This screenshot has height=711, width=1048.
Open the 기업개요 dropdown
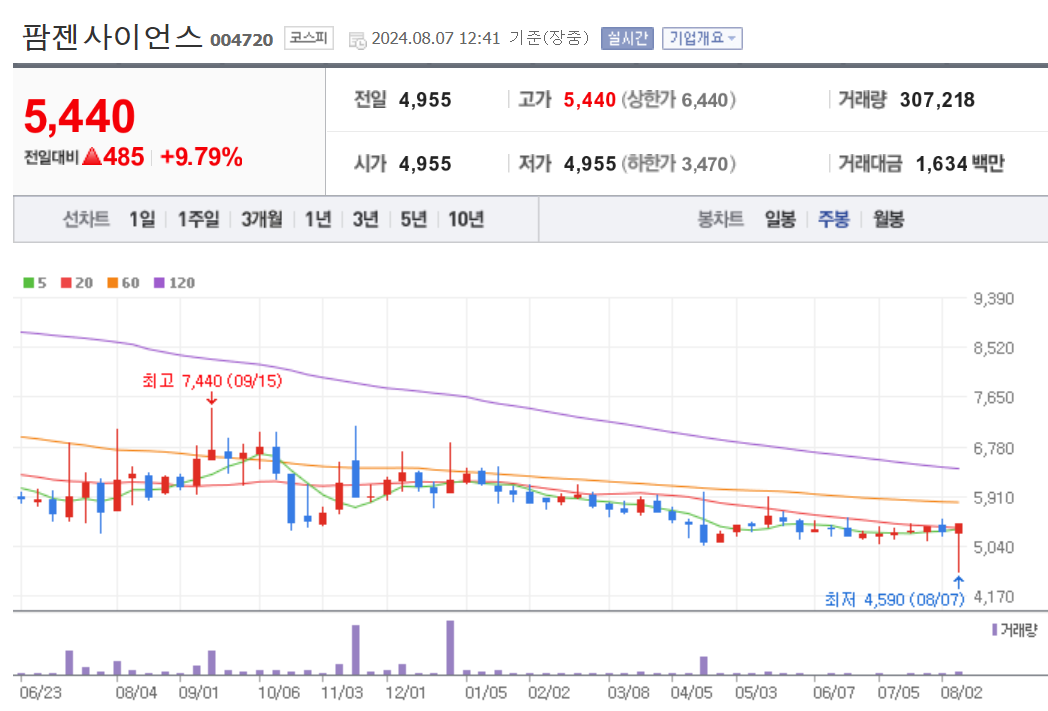702,38
